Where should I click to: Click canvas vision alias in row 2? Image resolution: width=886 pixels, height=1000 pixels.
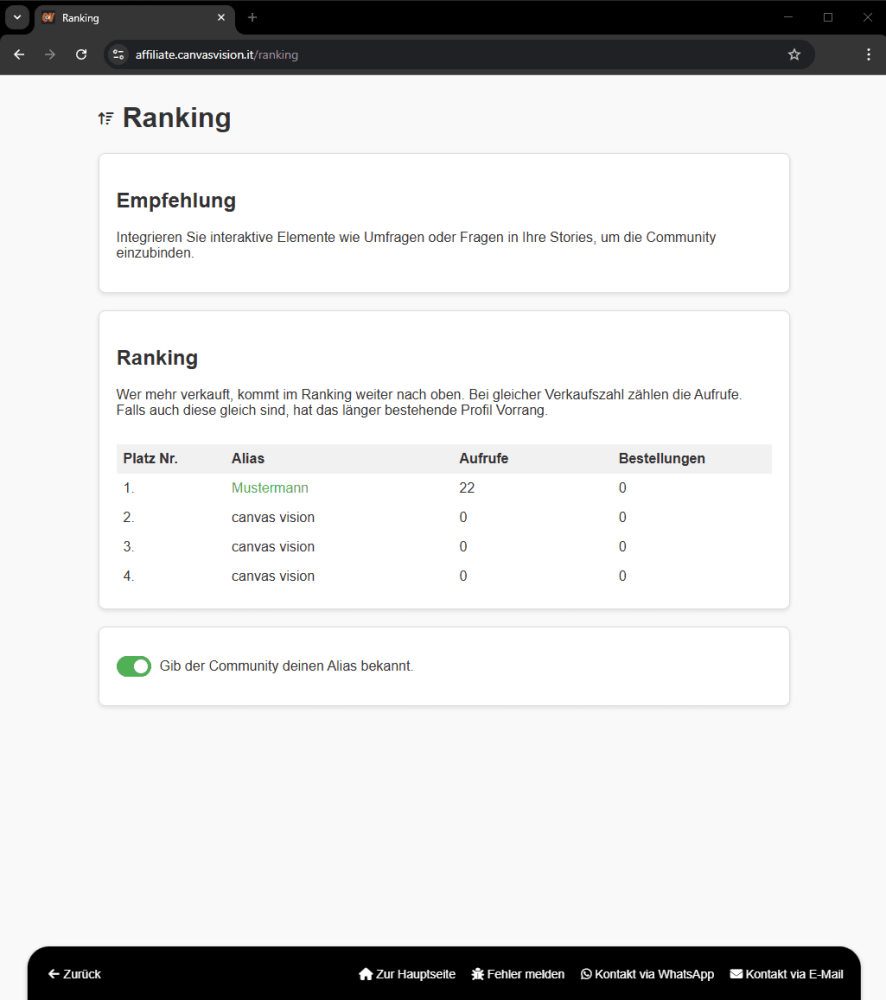[273, 517]
